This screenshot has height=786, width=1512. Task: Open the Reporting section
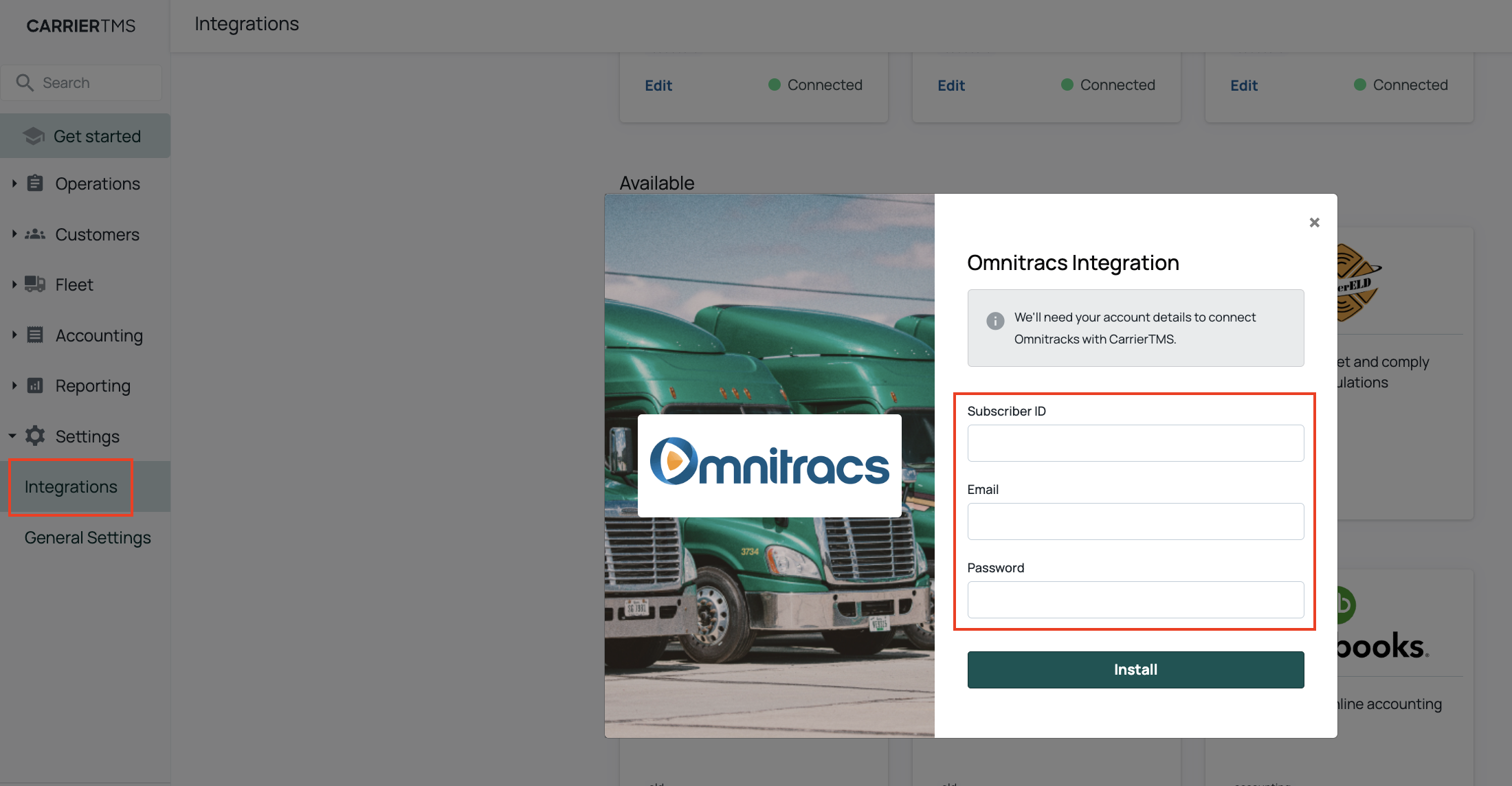(x=93, y=385)
